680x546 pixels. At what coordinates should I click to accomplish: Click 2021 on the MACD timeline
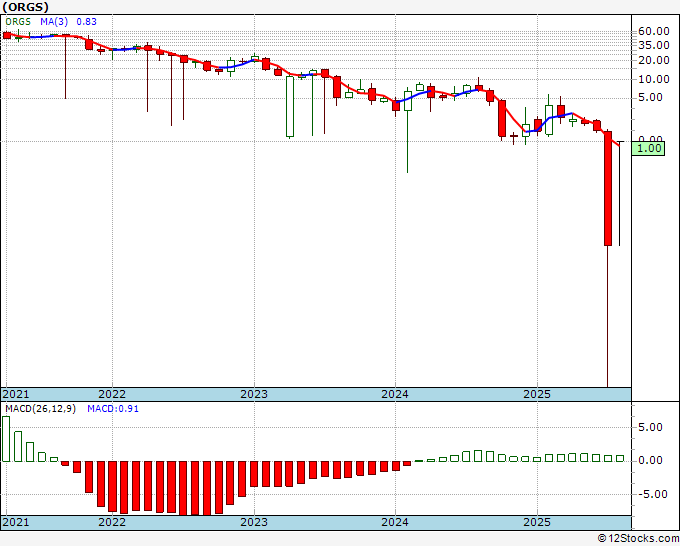(16, 522)
